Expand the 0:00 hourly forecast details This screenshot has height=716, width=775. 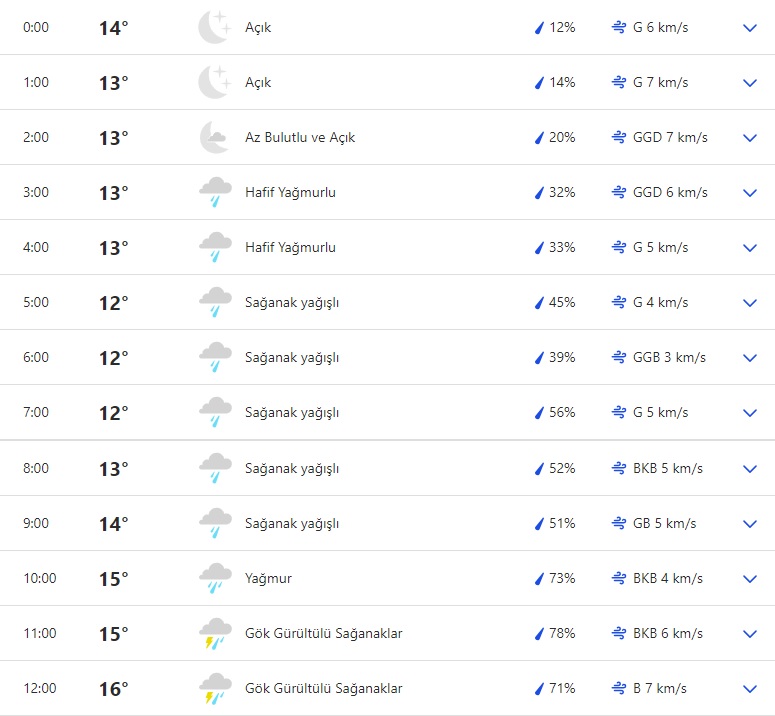(750, 28)
